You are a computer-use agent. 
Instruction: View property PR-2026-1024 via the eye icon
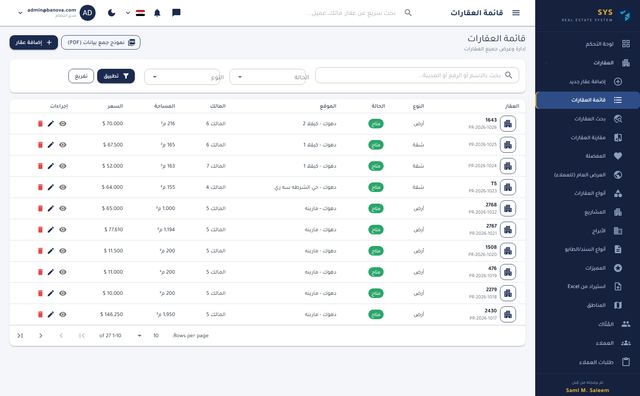[62, 166]
